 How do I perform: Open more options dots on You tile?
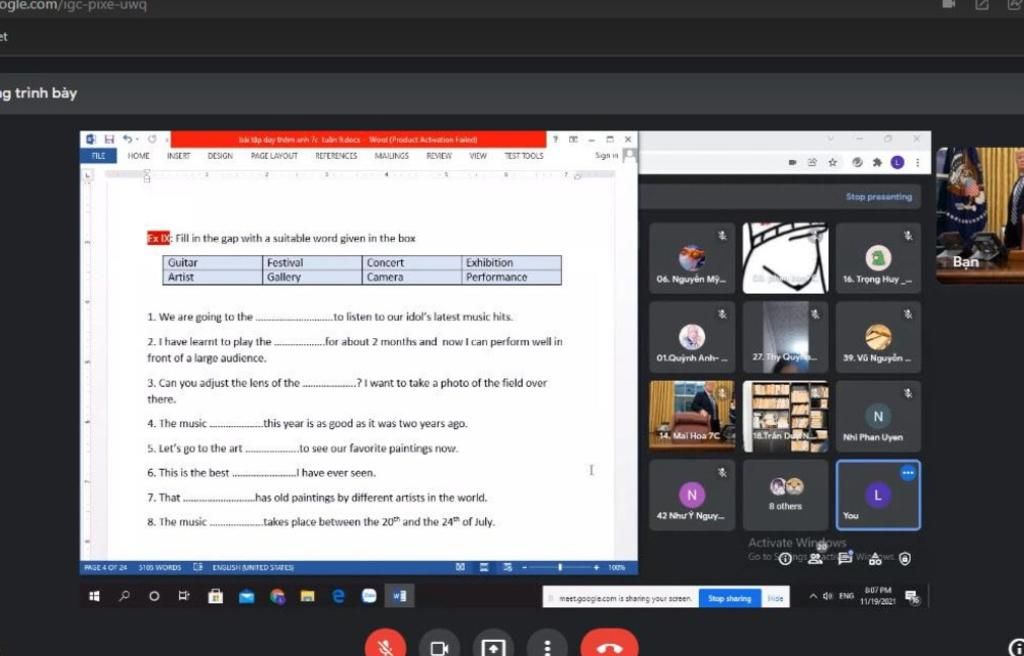908,473
